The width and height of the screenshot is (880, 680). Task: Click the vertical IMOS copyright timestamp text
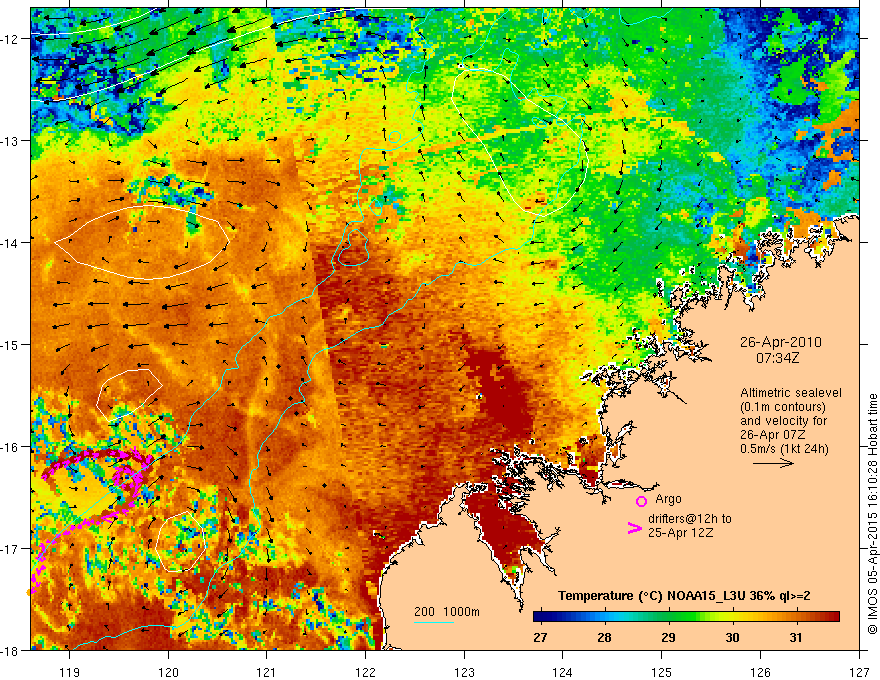872,513
